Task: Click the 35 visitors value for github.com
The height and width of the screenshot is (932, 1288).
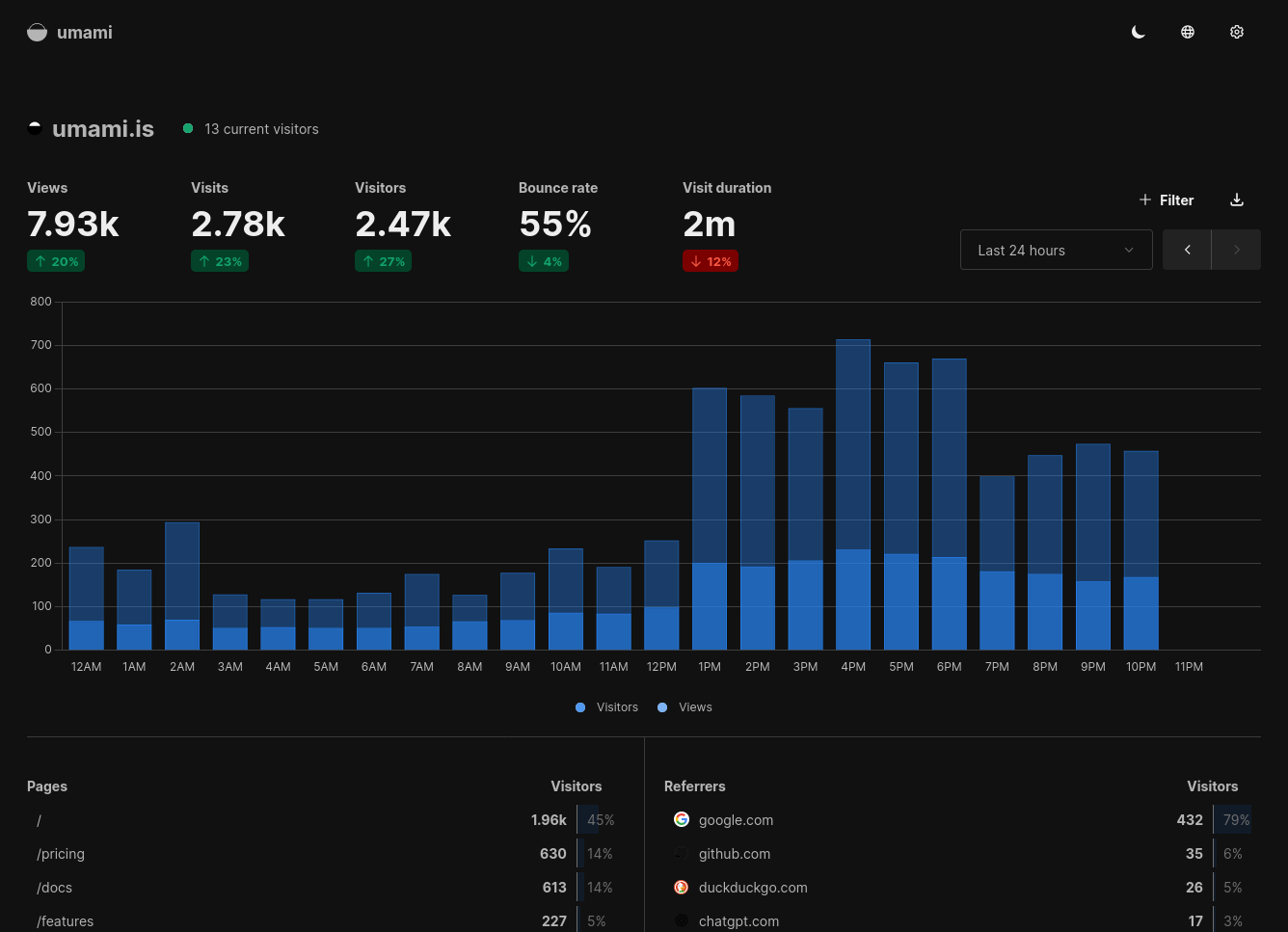Action: tap(1194, 854)
